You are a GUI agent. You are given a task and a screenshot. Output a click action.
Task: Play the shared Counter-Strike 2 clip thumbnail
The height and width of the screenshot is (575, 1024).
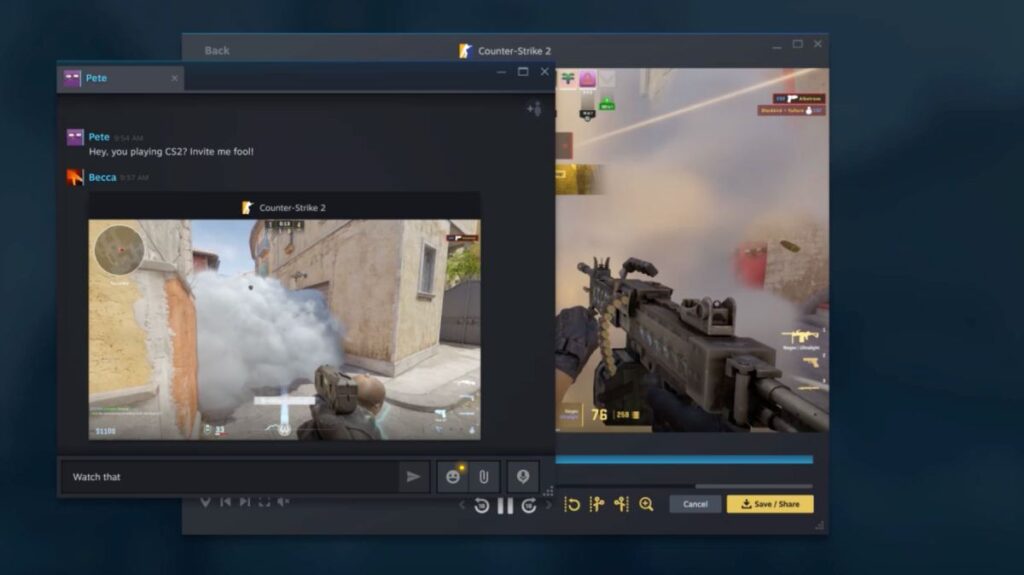pos(285,329)
